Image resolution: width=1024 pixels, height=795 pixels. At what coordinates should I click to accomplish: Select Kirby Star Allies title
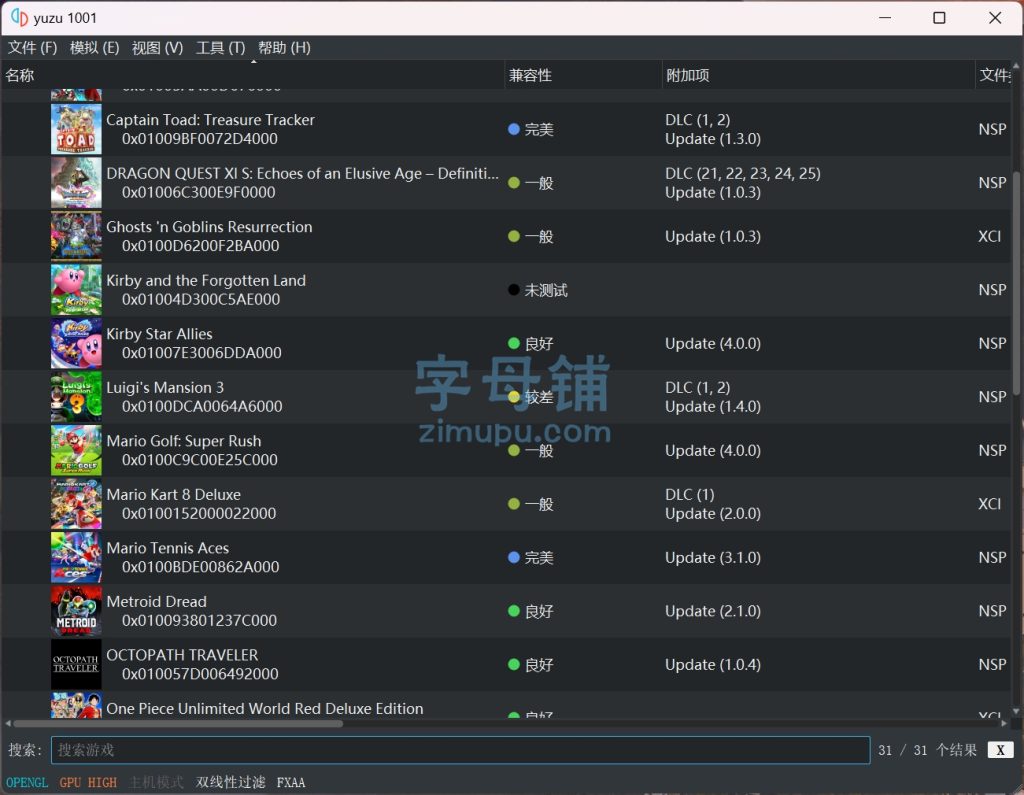pyautogui.click(x=159, y=334)
